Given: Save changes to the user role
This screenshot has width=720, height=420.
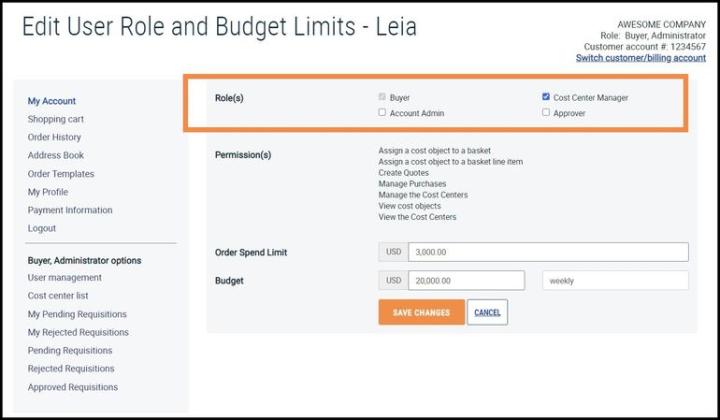Looking at the screenshot, I should pos(422,312).
